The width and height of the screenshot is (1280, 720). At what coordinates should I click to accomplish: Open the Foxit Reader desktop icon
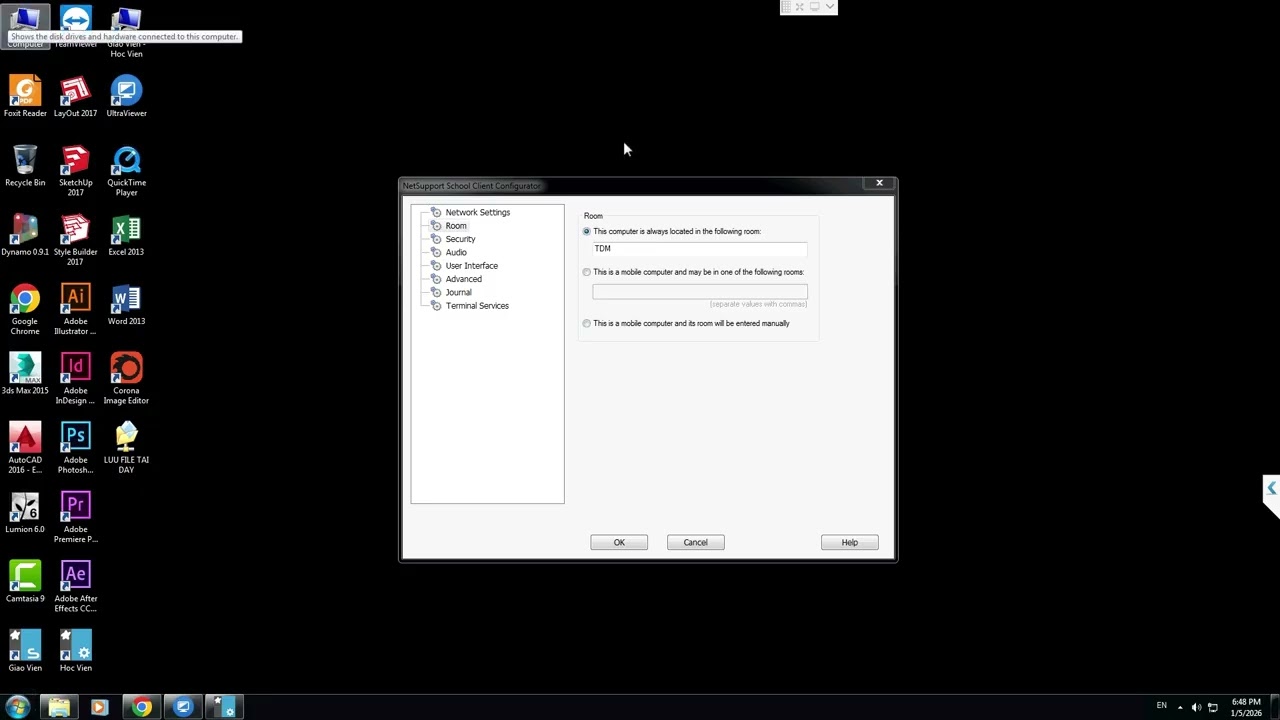[x=25, y=97]
